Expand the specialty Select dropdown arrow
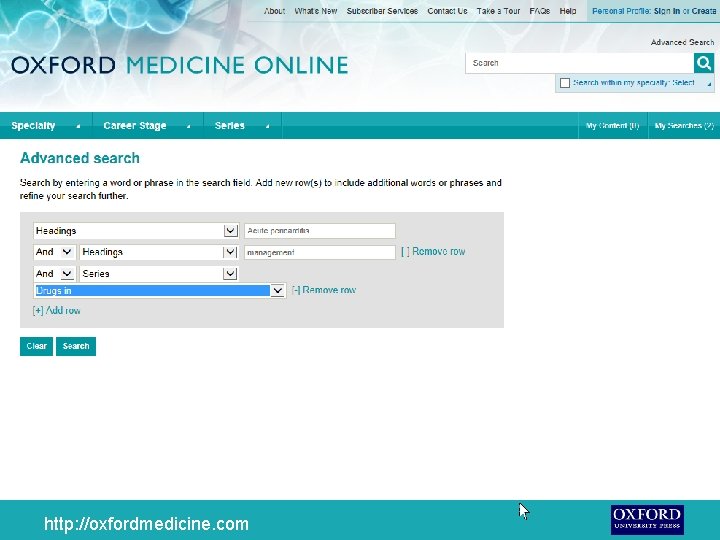 tap(709, 84)
